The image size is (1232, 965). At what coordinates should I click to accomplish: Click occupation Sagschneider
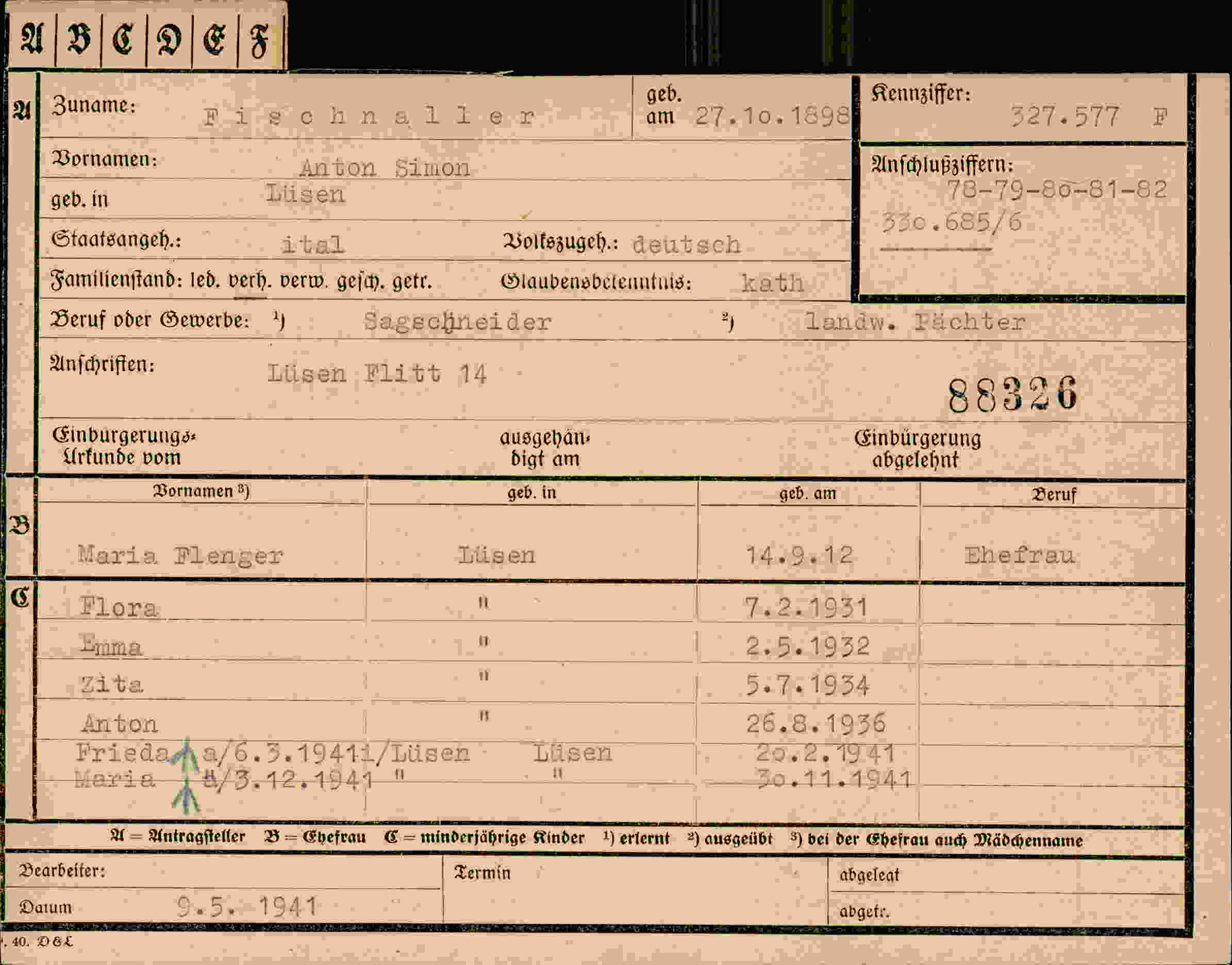tap(457, 322)
